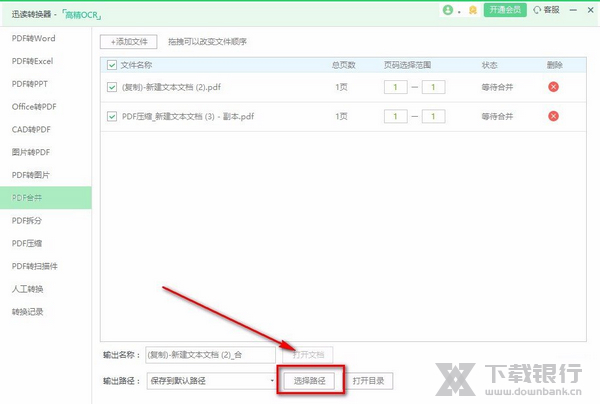
Task: Click the 打开目录 button
Action: tap(368, 381)
